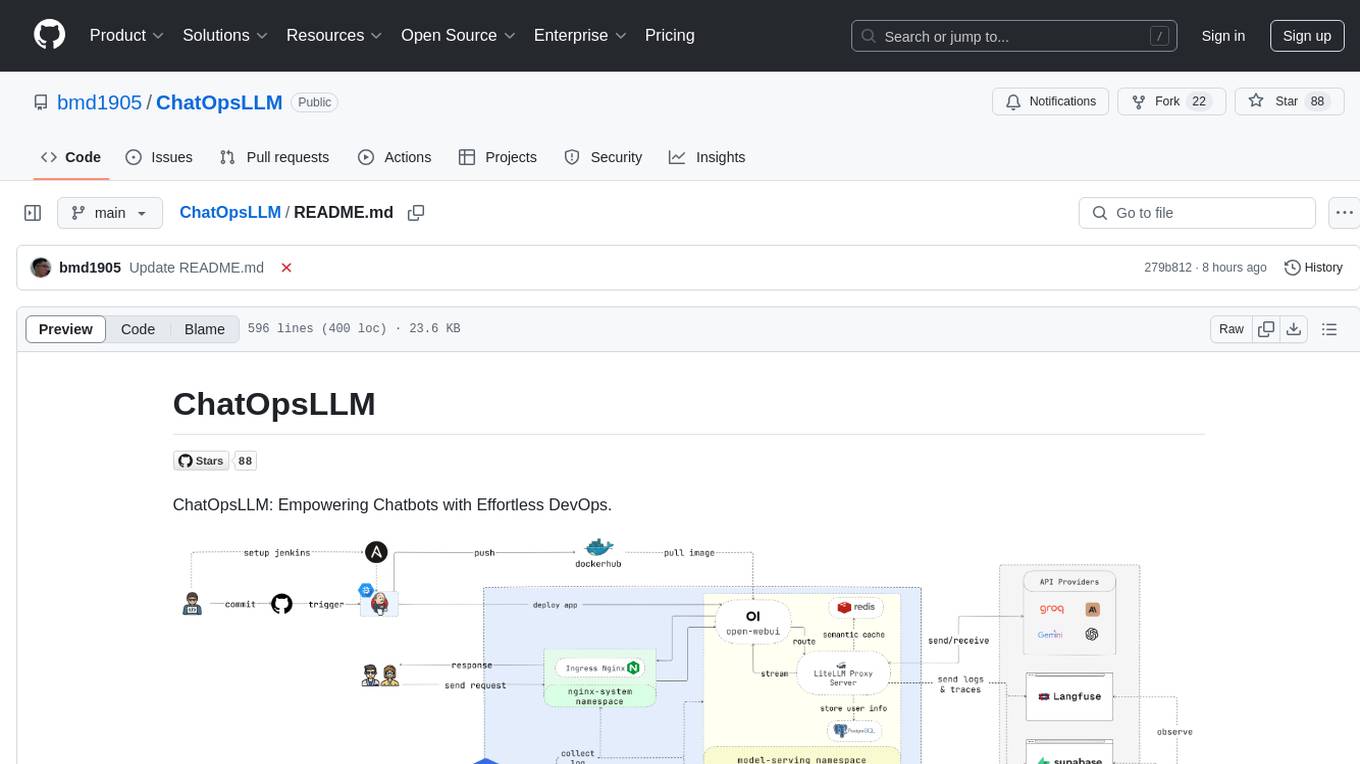The width and height of the screenshot is (1360, 764).
Task: Click the Sign in link
Action: (1223, 36)
